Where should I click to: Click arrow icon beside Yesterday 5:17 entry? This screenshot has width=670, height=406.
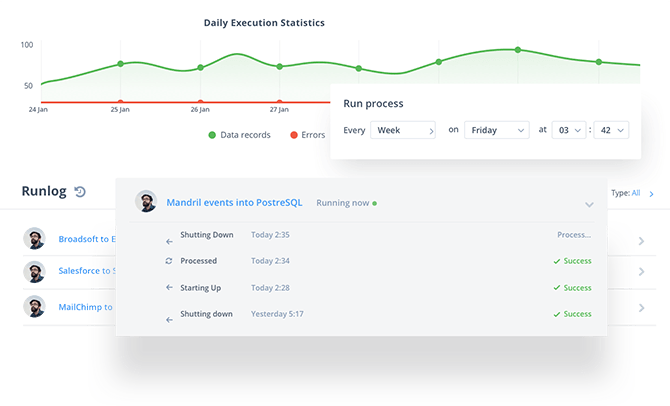pyautogui.click(x=169, y=320)
